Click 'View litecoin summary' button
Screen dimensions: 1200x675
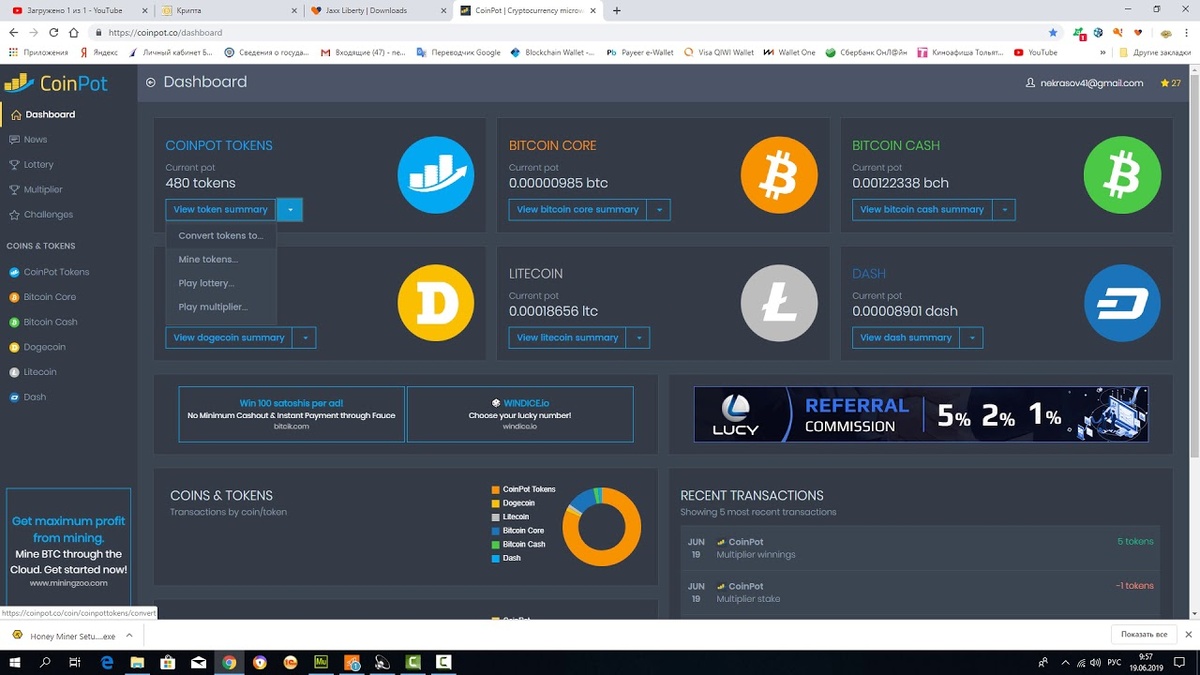(x=568, y=338)
